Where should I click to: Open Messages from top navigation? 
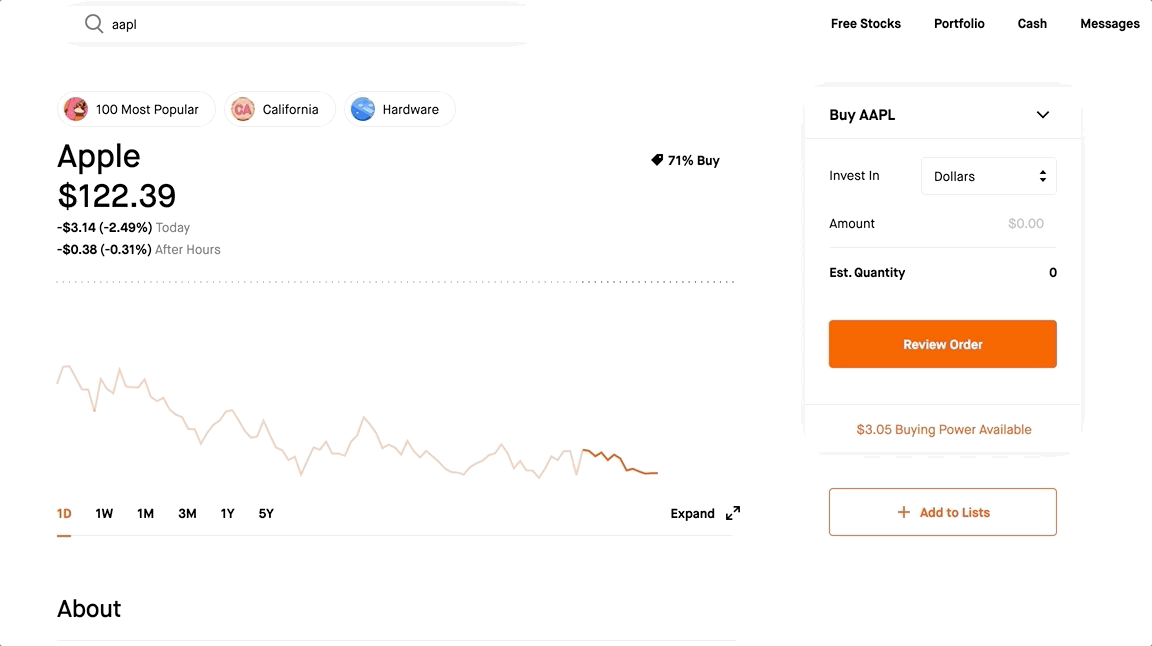pyautogui.click(x=1109, y=24)
